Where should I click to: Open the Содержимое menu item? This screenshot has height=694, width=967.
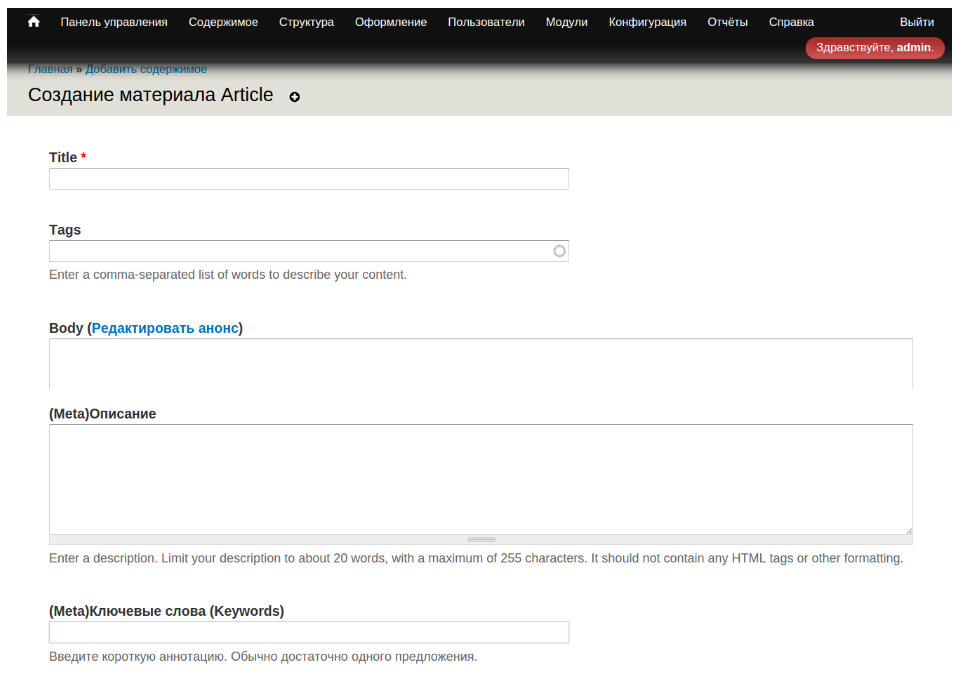click(223, 22)
